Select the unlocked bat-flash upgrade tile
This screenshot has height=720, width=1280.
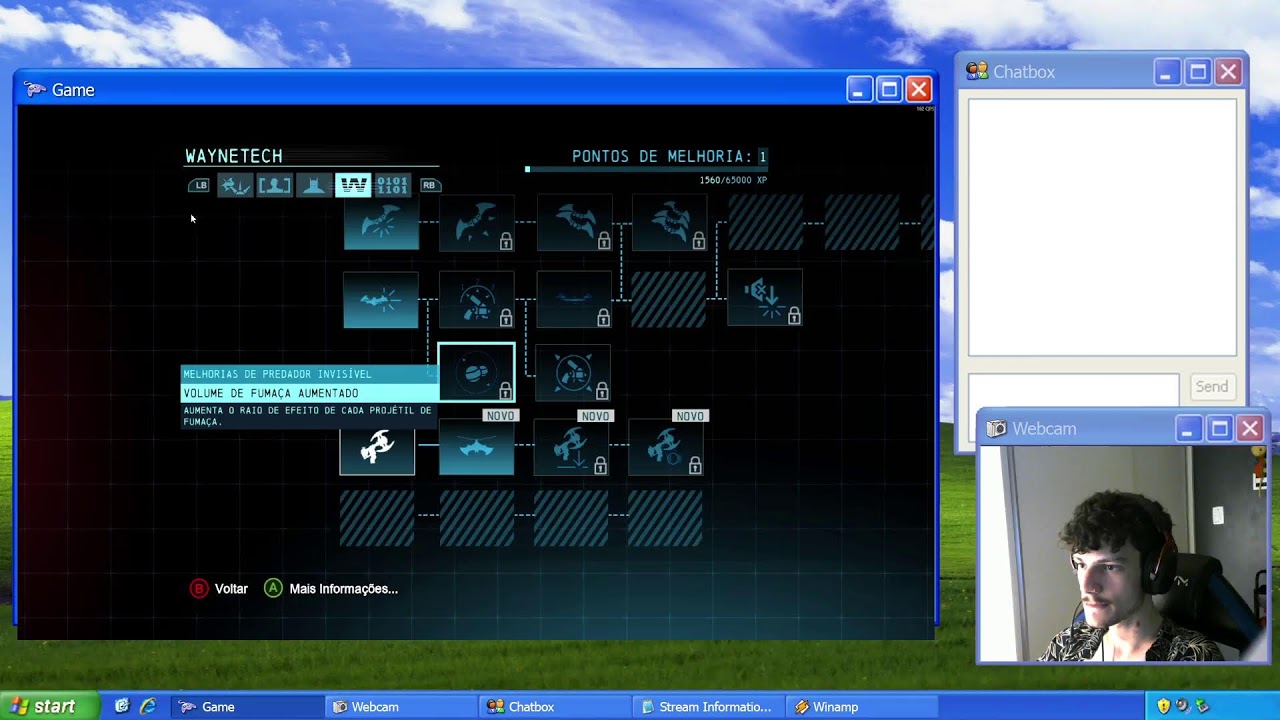point(381,299)
